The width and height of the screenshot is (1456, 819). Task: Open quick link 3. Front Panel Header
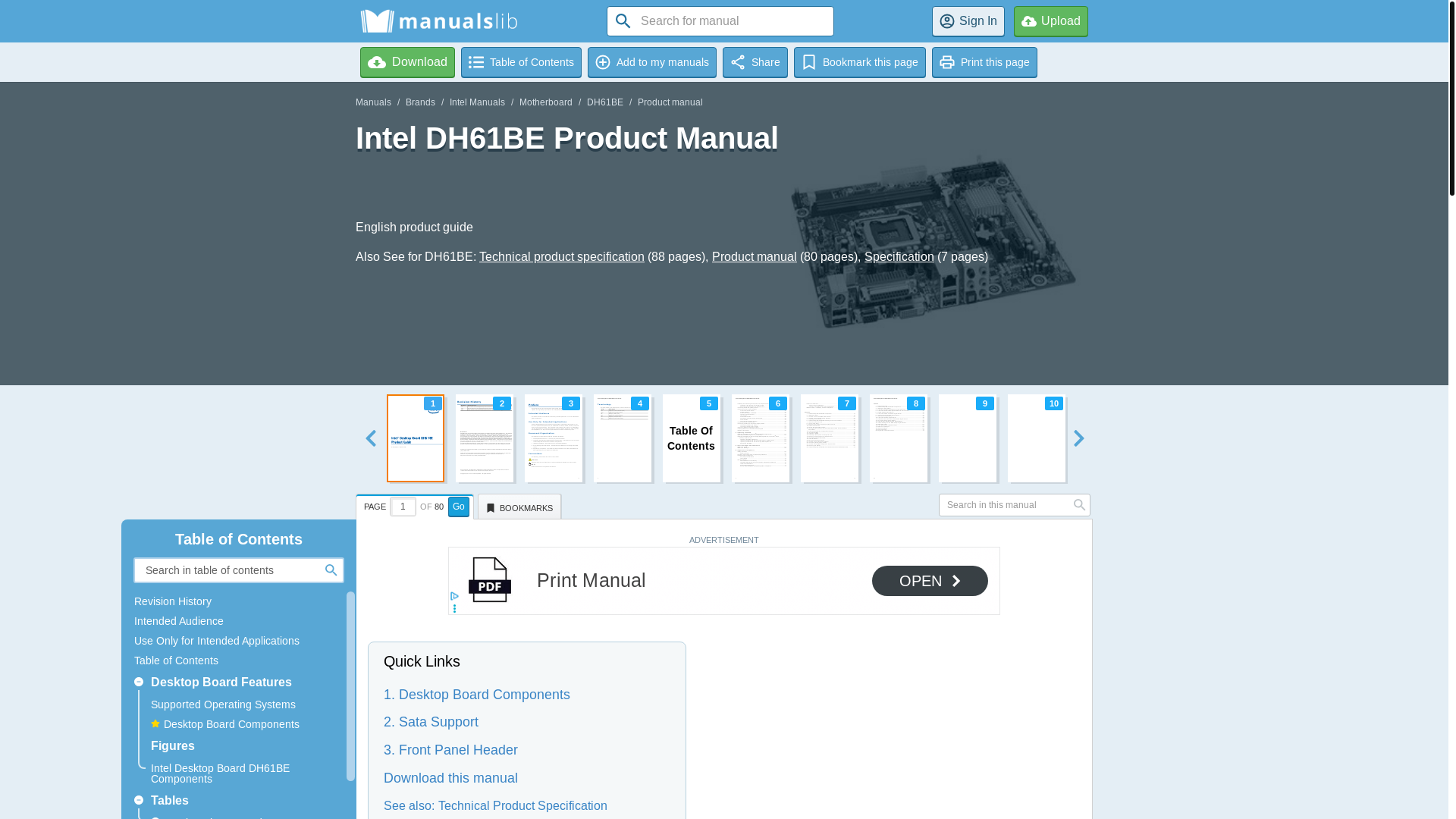pos(450,750)
